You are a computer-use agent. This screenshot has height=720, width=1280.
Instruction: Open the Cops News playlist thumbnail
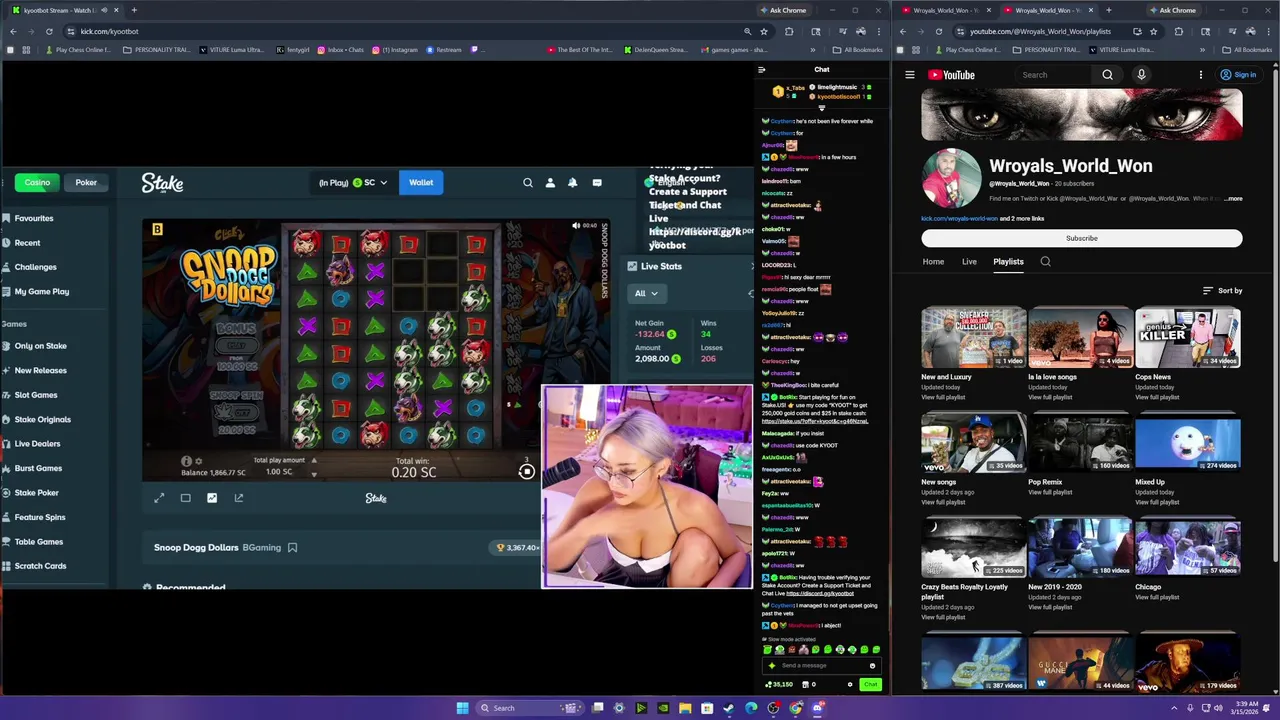click(x=1188, y=338)
